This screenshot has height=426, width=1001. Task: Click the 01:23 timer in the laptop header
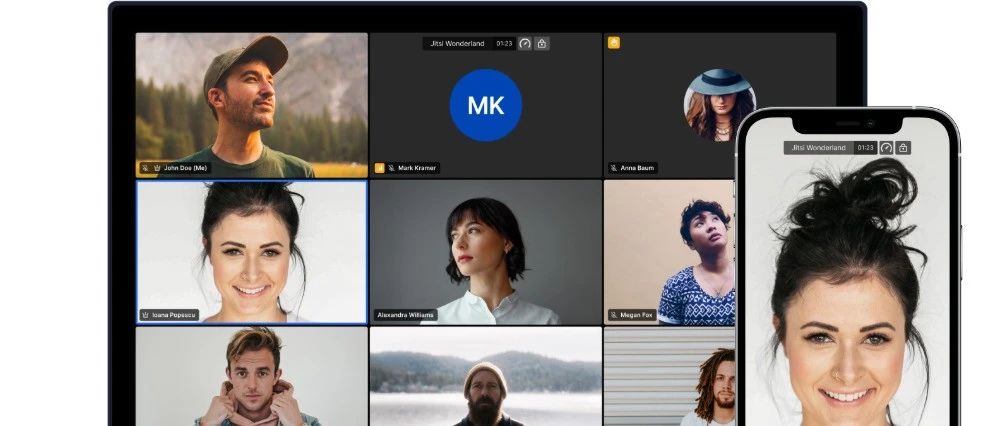(504, 43)
